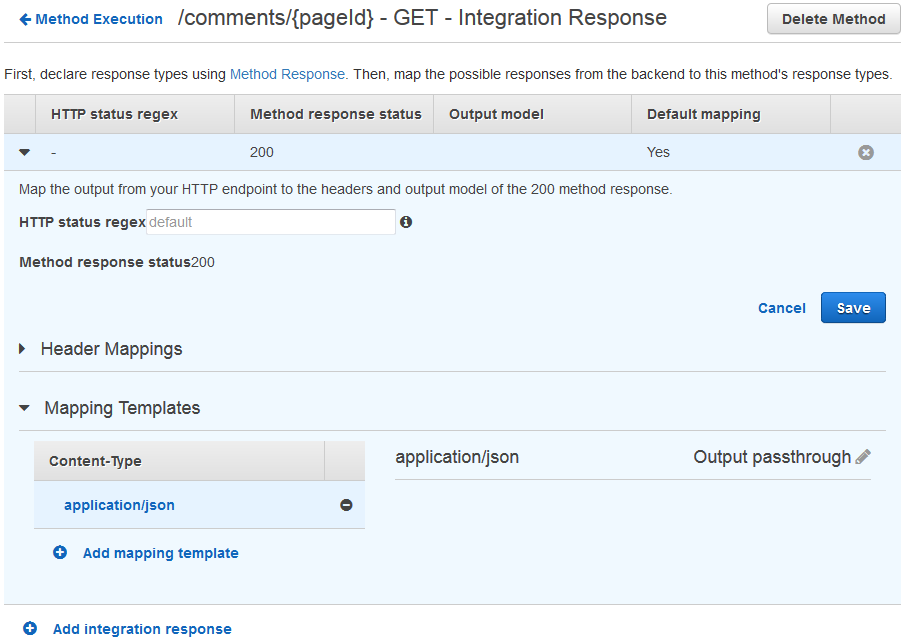Expand the Header Mappings section
Viewport: 912px width, 641px height.
tap(23, 349)
